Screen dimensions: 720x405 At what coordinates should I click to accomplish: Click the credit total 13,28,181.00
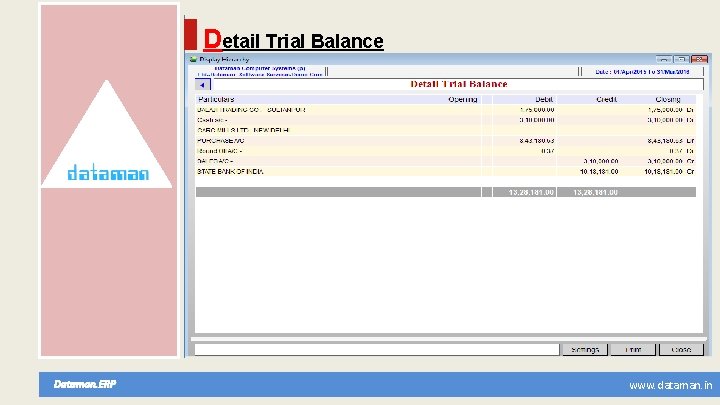pos(595,192)
